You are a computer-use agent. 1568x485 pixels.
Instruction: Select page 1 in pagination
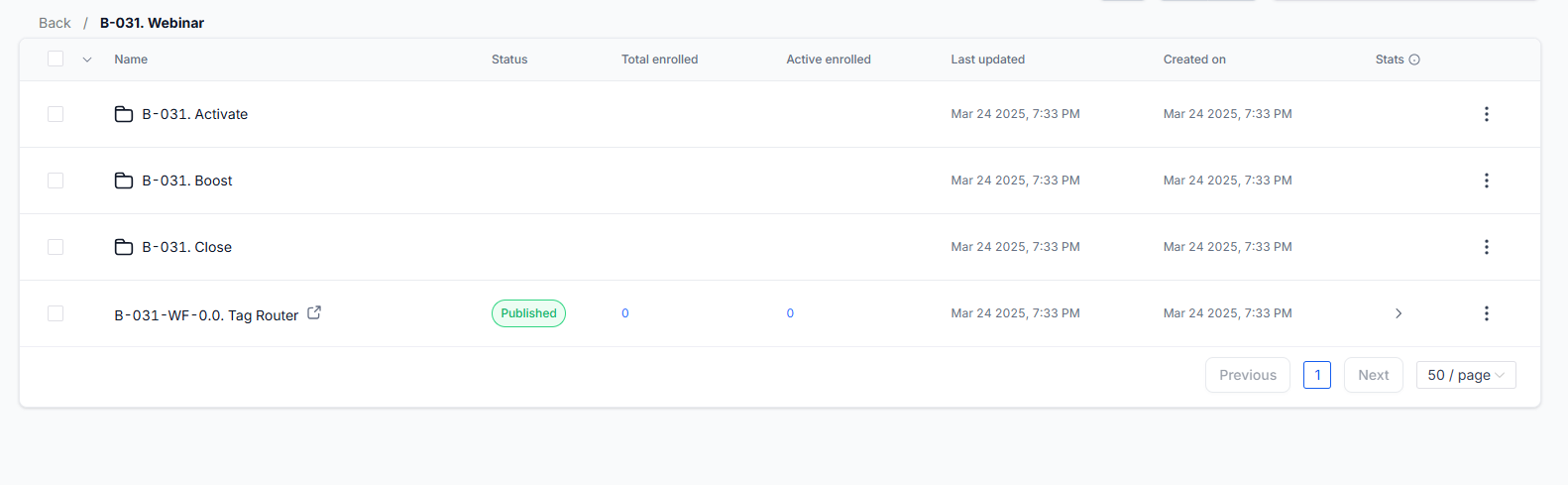[1317, 375]
